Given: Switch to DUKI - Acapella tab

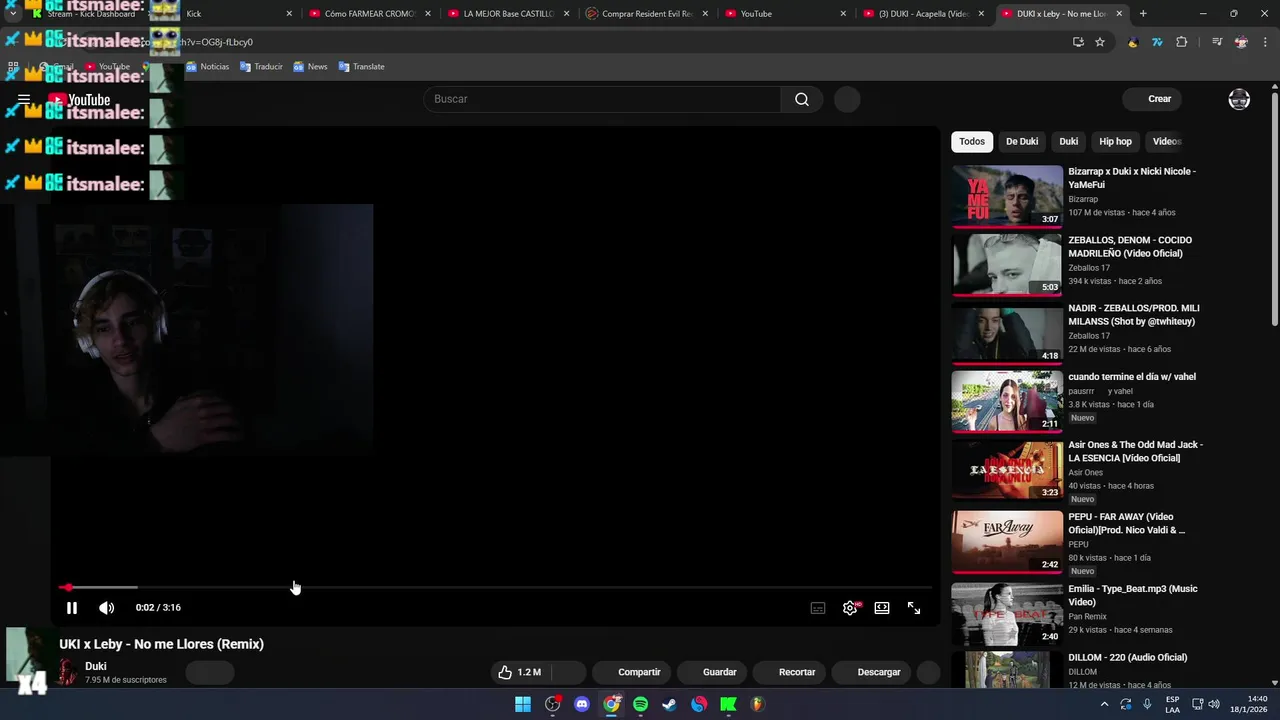Looking at the screenshot, I should [922, 14].
